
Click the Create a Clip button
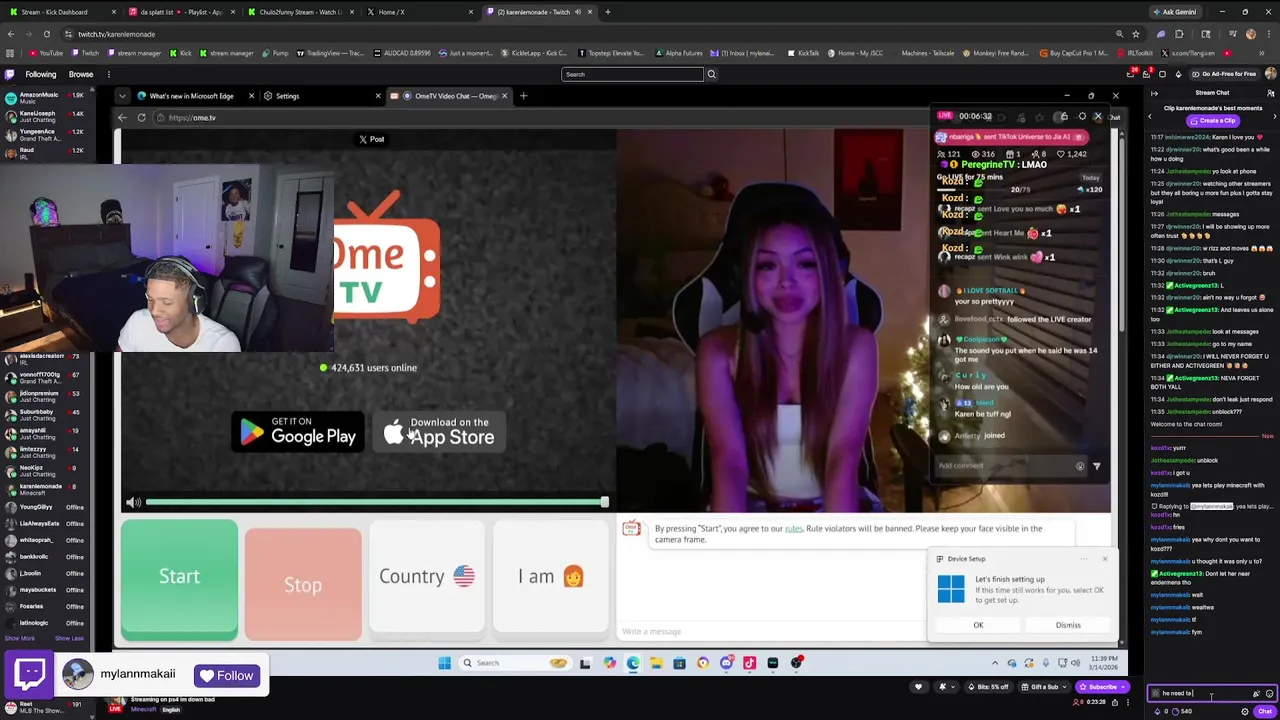[1213, 120]
